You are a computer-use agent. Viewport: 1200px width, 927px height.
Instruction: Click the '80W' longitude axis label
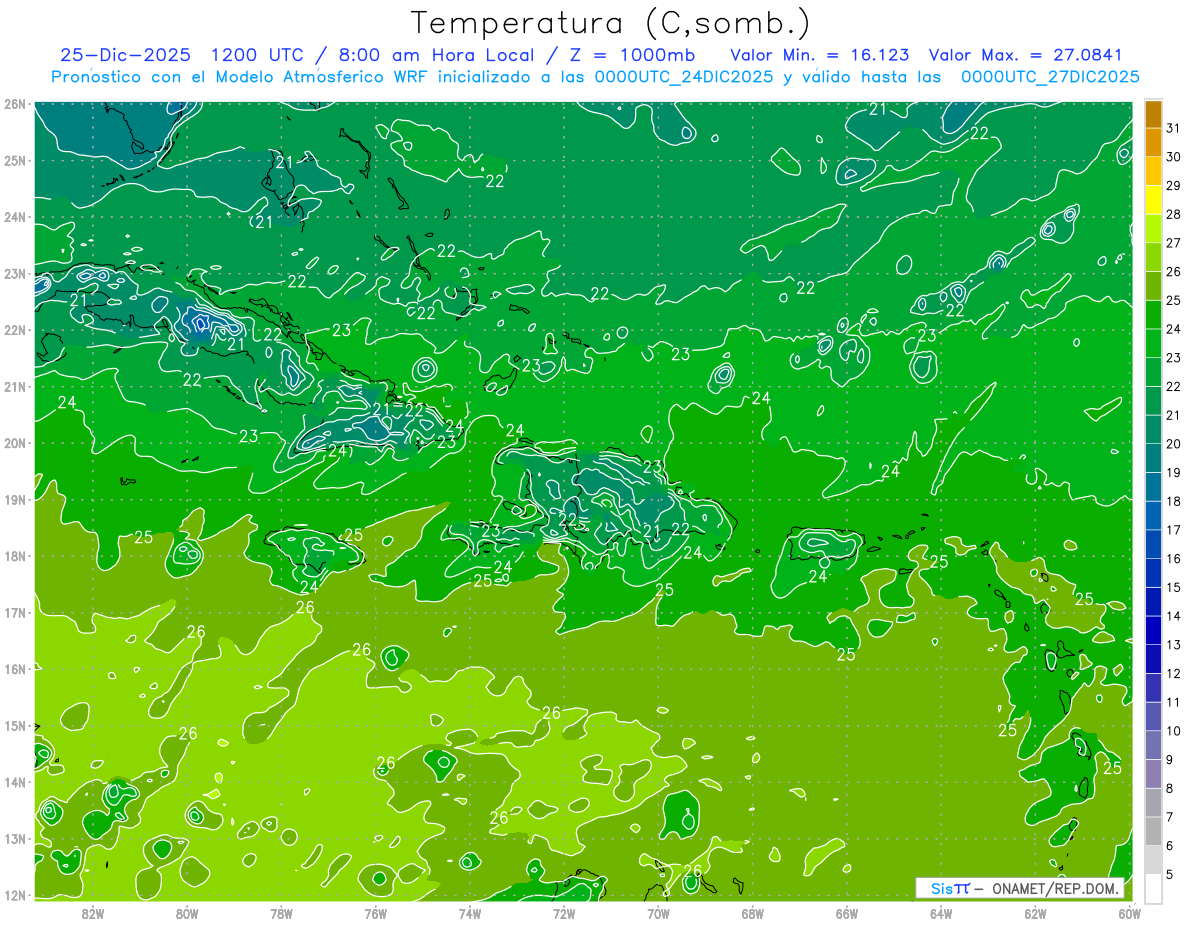pyautogui.click(x=187, y=912)
